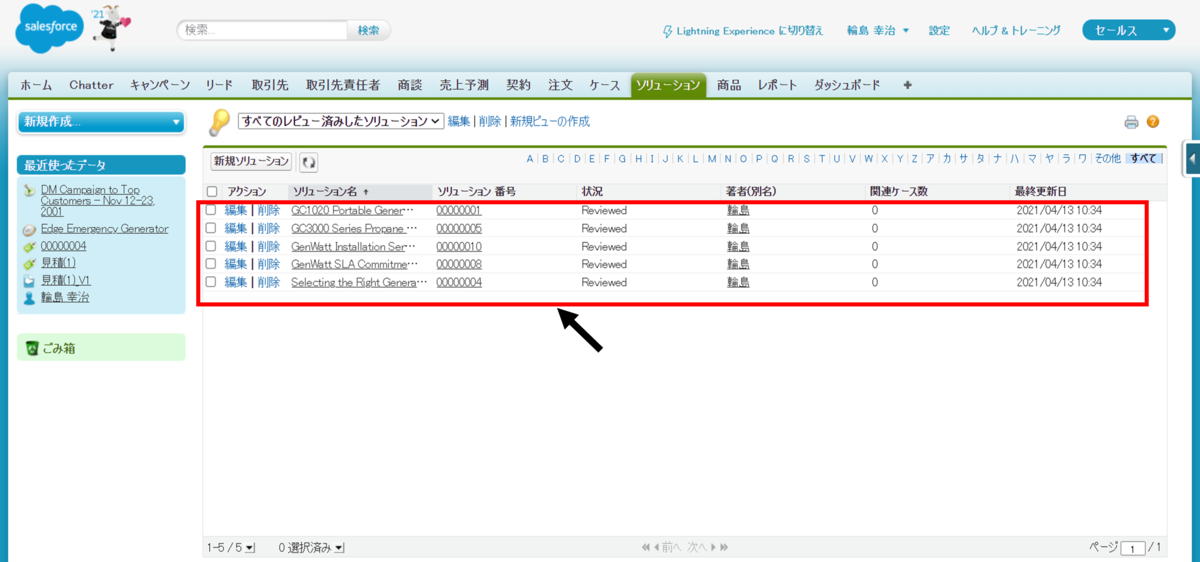
Task: Open the 1-5/5 records-per-page dropdown
Action: [231, 548]
